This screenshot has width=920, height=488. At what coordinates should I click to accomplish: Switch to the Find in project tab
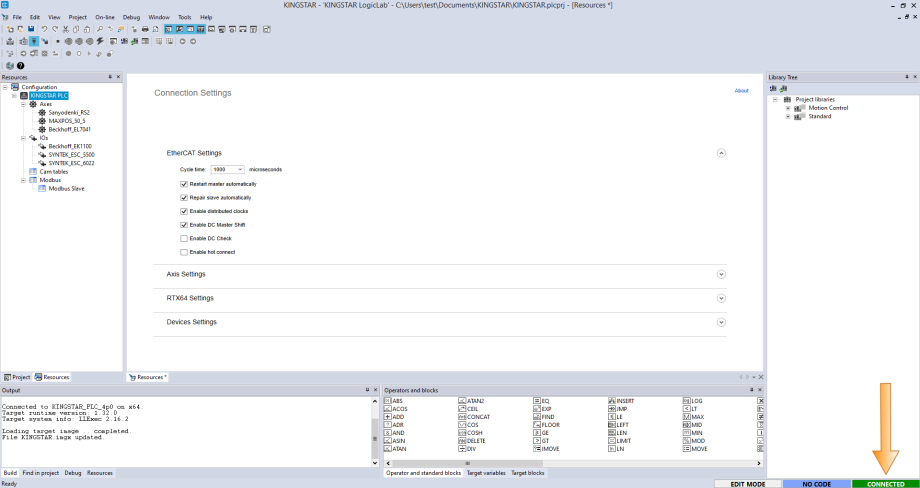(x=40, y=473)
